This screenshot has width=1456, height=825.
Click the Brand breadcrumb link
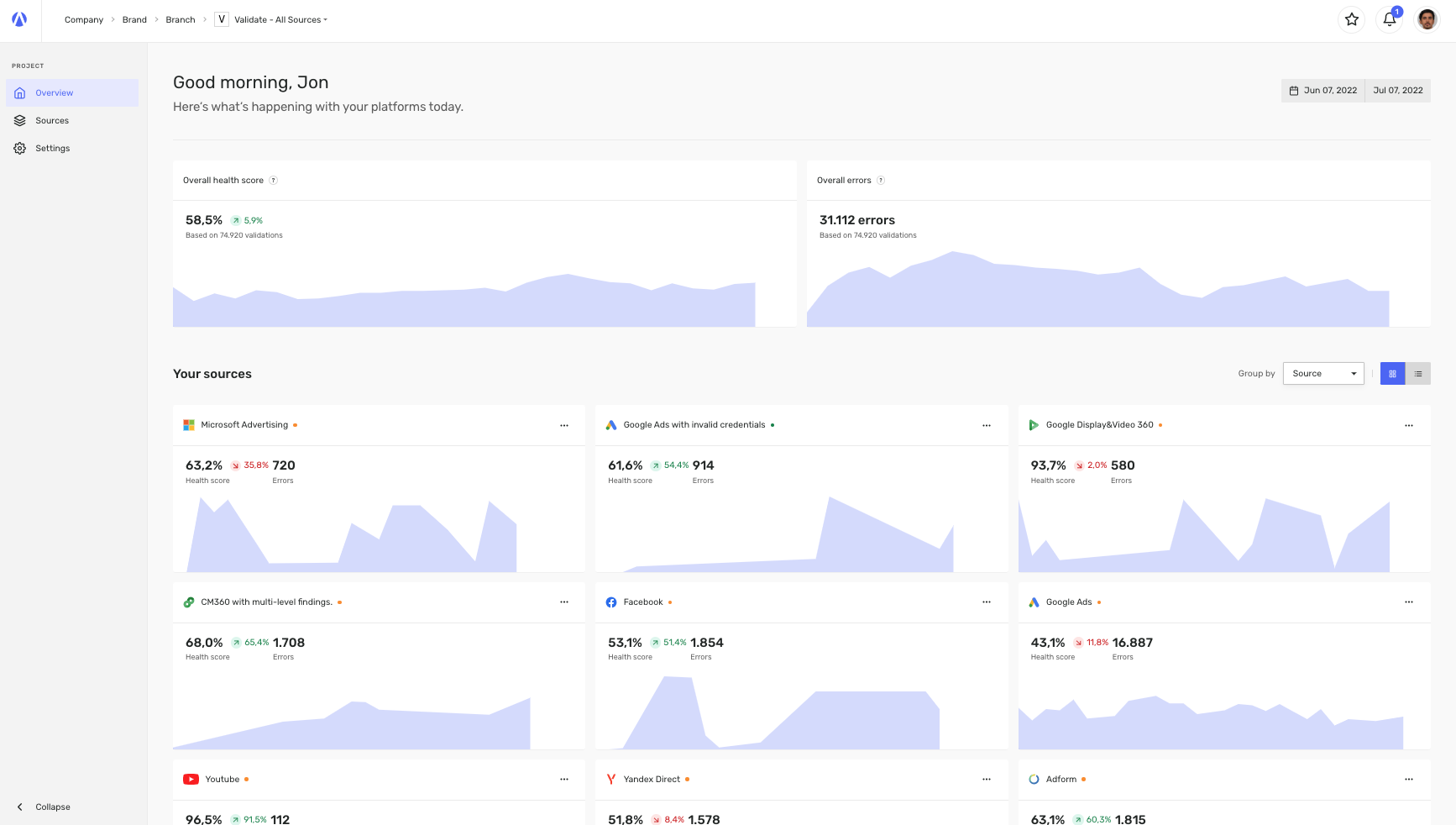134,19
